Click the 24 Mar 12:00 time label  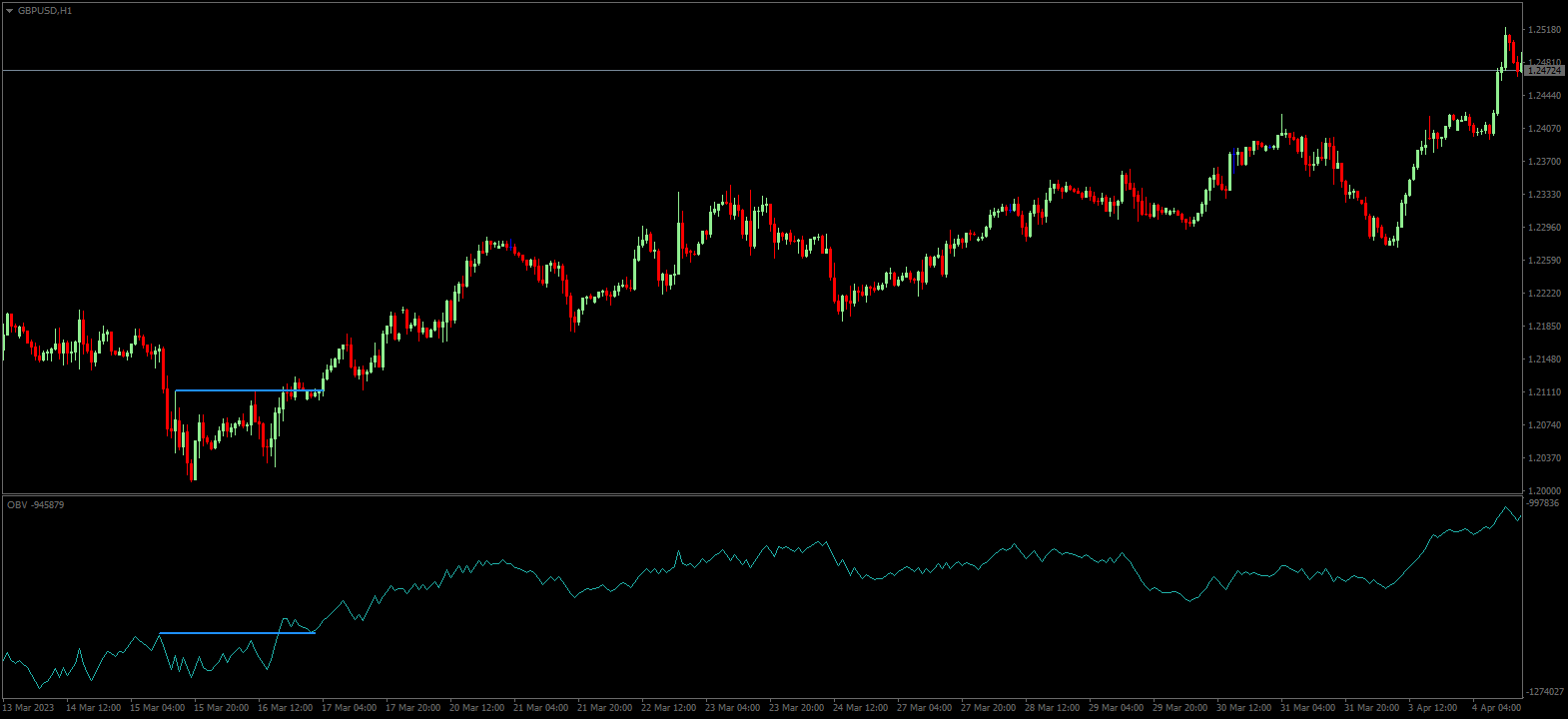tap(860, 708)
